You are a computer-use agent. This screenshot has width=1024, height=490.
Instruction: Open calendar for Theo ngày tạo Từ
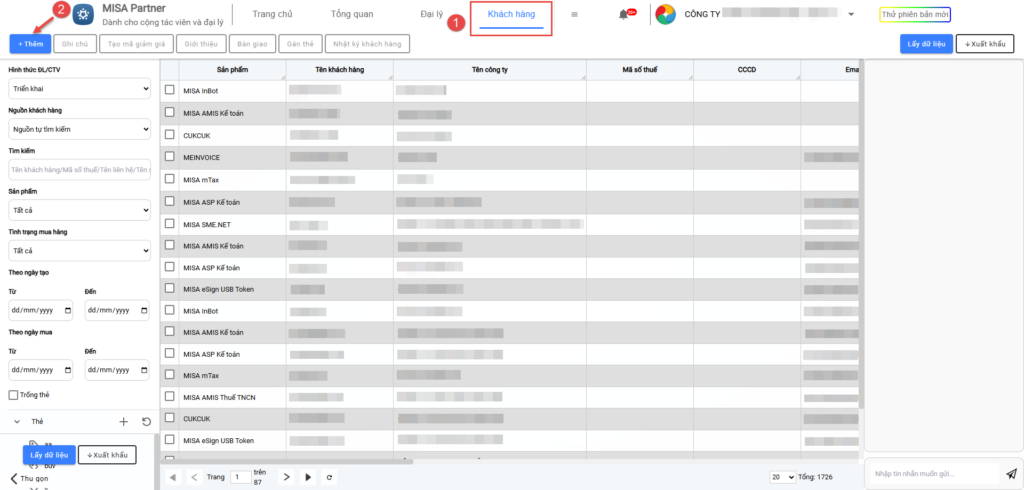[68, 310]
